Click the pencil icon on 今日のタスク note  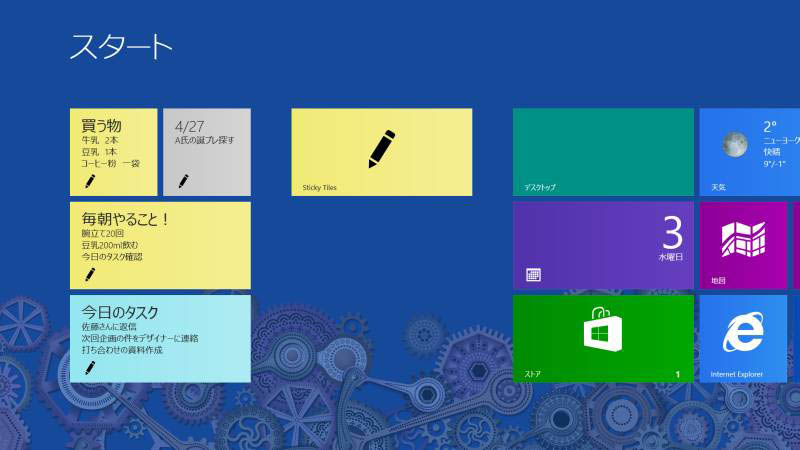coord(90,367)
